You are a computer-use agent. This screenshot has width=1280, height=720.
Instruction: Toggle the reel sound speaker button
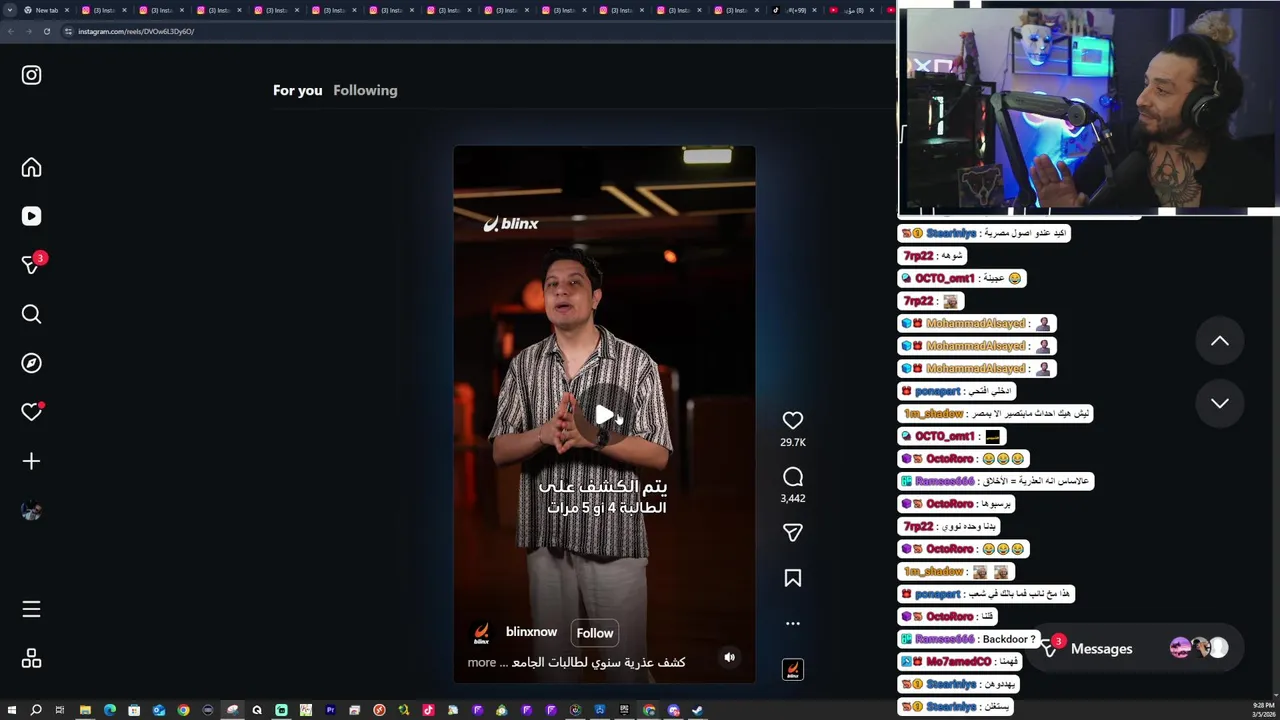point(729,657)
